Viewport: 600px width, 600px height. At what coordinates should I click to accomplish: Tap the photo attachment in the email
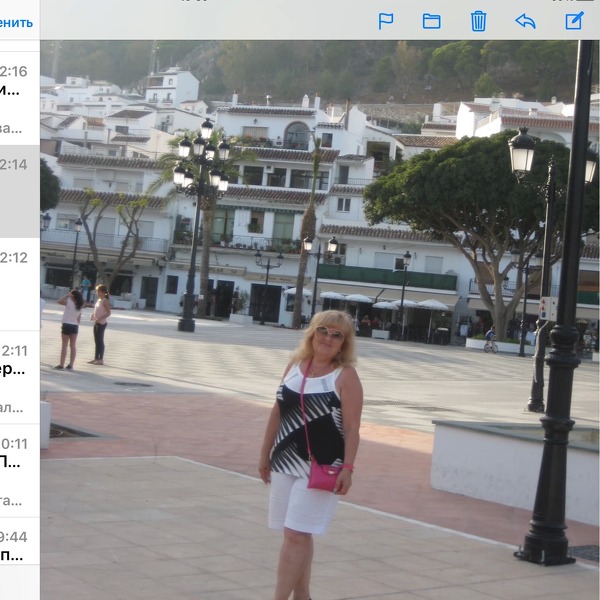[x=320, y=320]
